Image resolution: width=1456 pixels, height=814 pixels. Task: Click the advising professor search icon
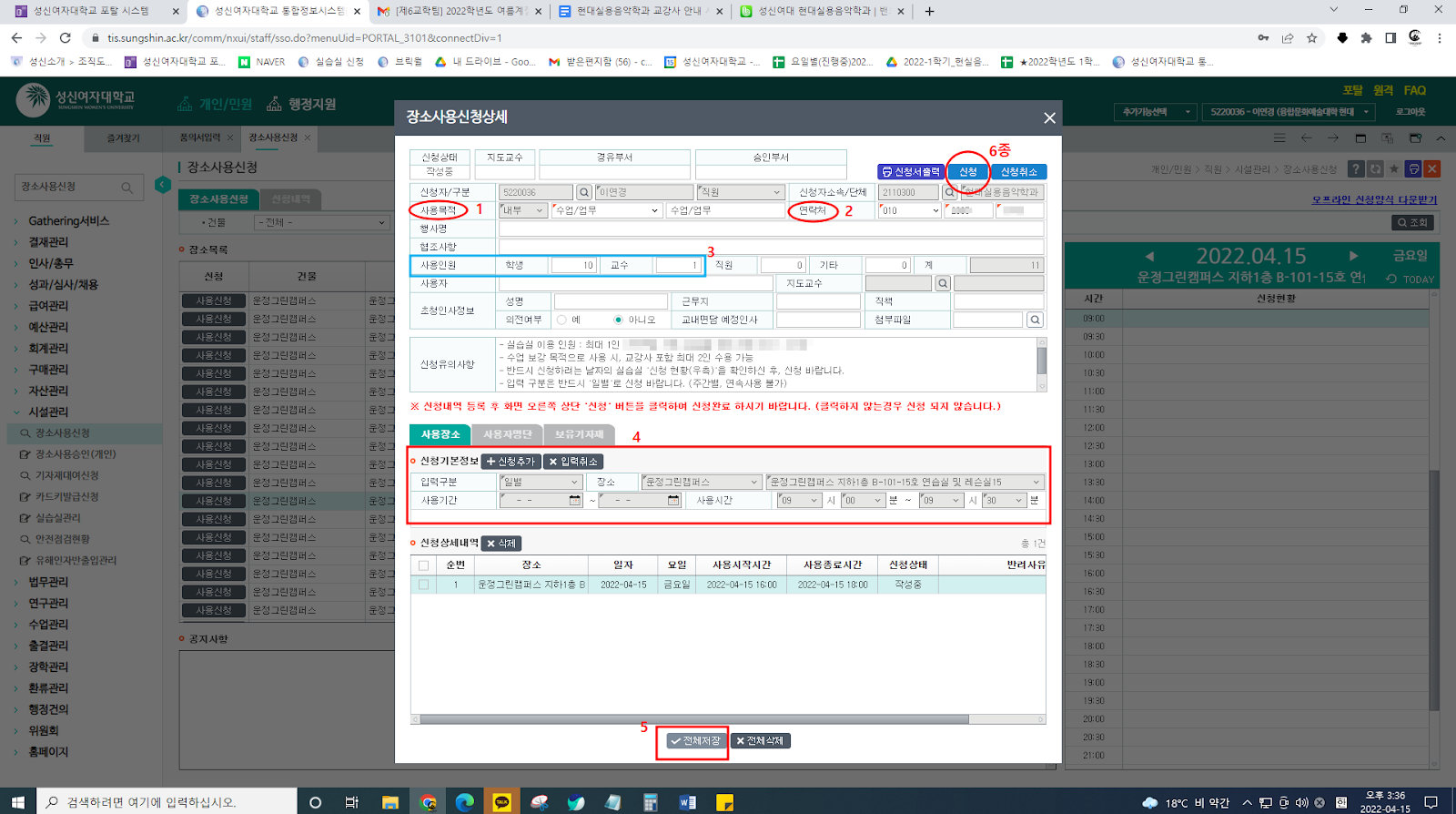coord(943,283)
